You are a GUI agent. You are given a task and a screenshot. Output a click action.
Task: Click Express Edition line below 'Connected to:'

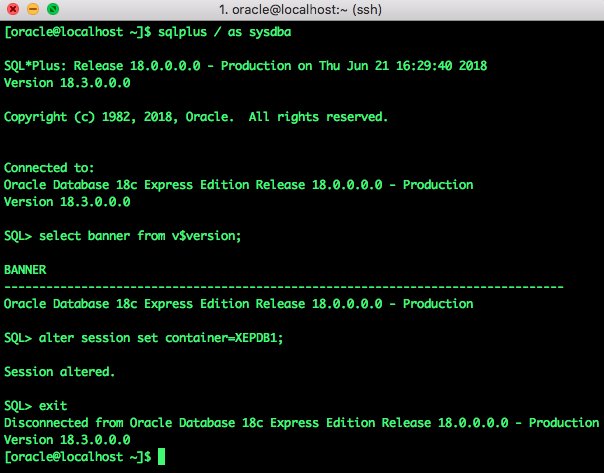tap(238, 185)
